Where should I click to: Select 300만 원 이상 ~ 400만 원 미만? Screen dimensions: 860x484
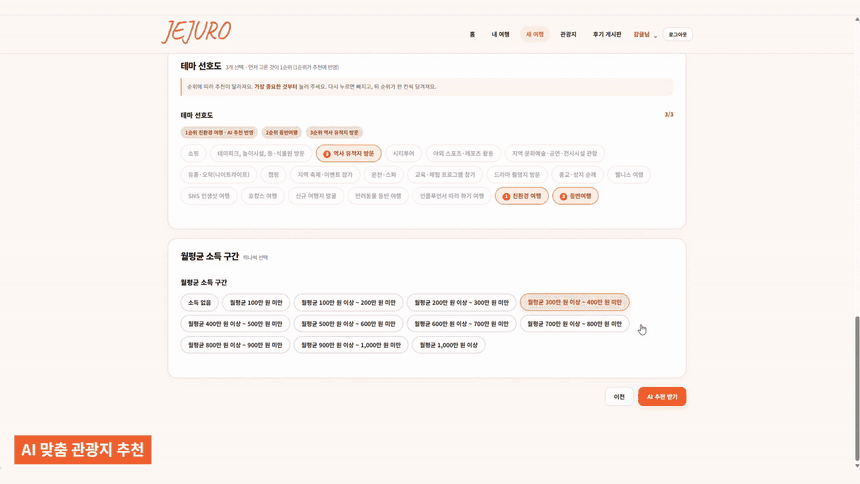pos(574,302)
